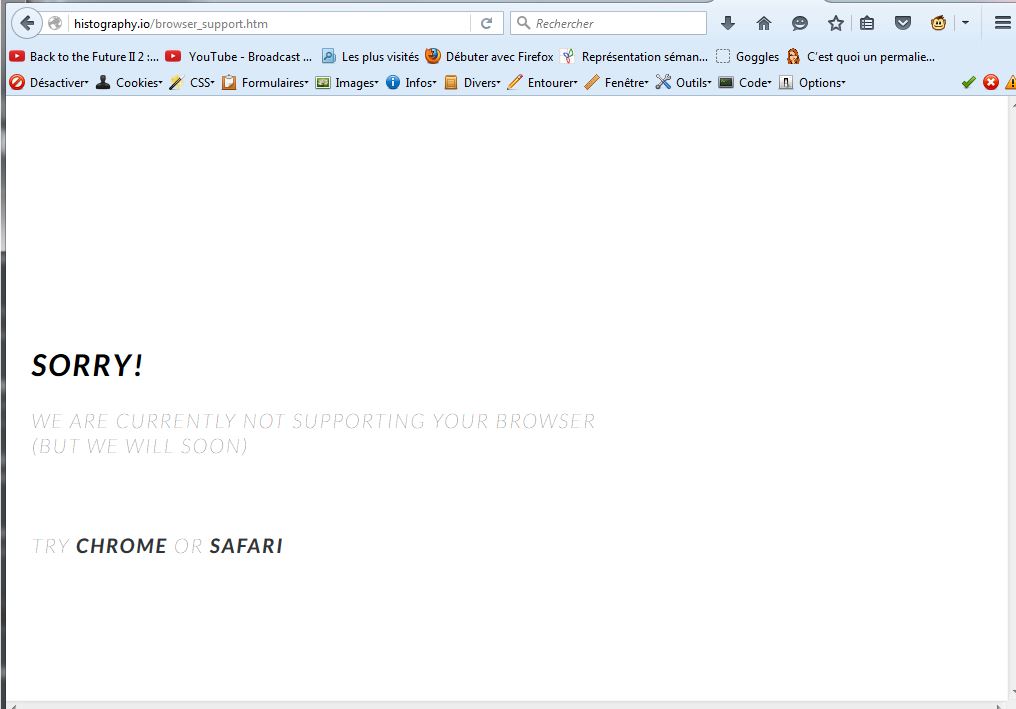Open the Fenêtre menu
This screenshot has width=1016, height=709.
point(616,83)
